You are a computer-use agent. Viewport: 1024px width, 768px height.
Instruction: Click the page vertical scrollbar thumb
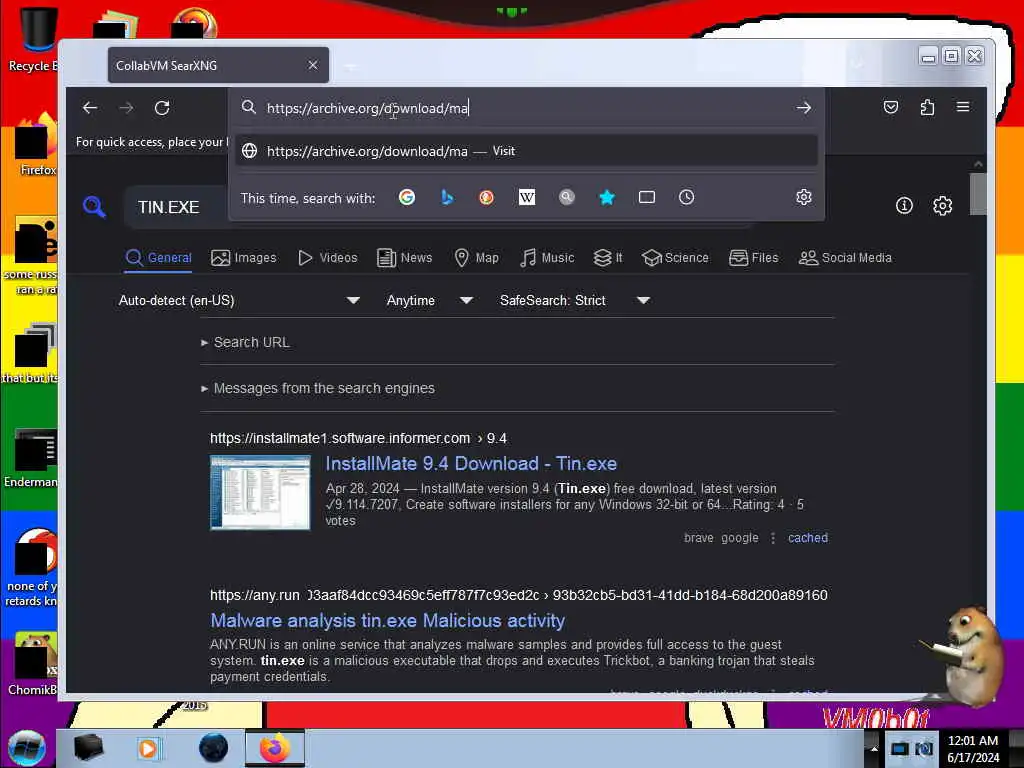(x=978, y=193)
